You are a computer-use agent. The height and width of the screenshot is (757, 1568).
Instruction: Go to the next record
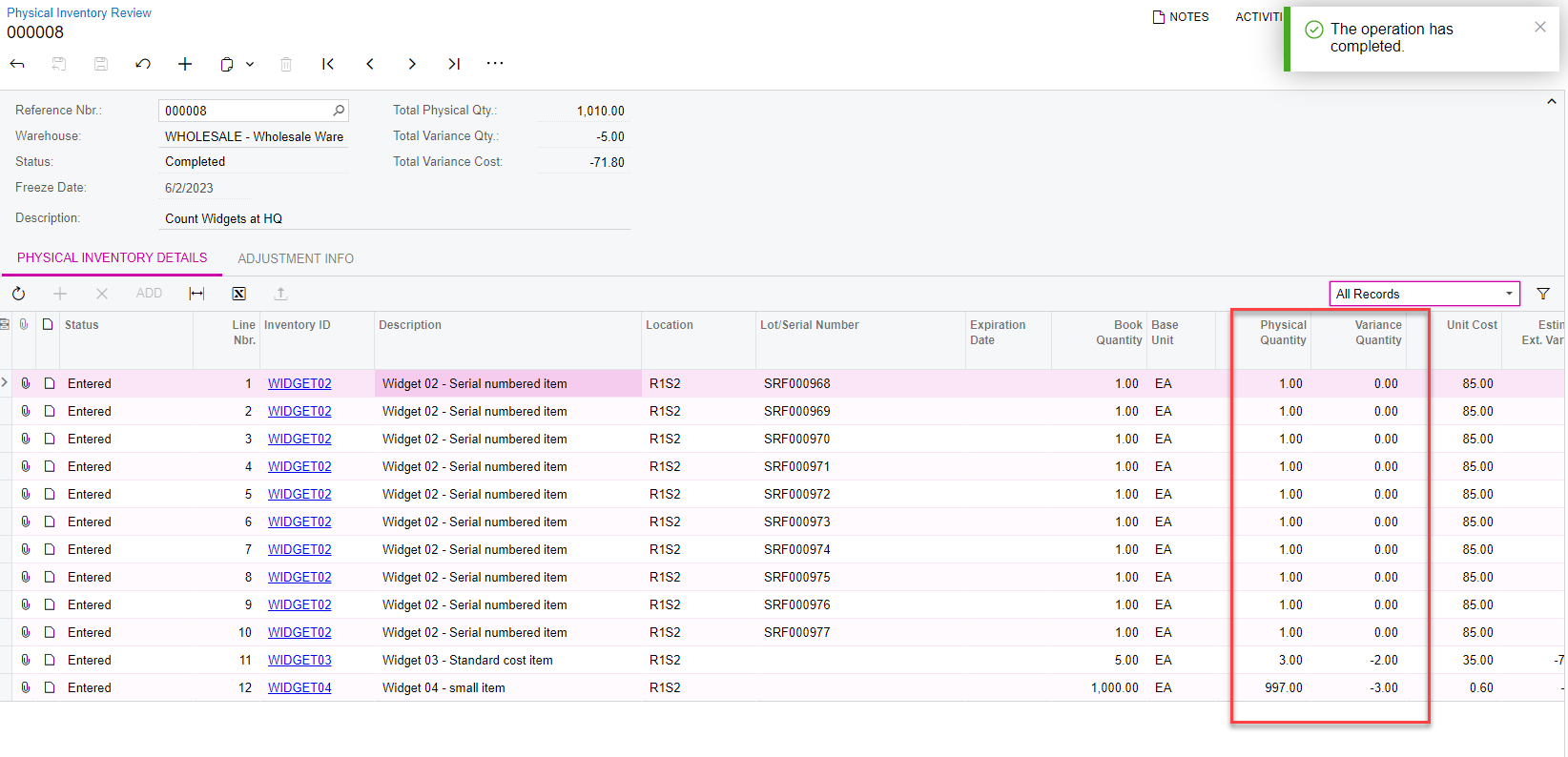[x=412, y=64]
